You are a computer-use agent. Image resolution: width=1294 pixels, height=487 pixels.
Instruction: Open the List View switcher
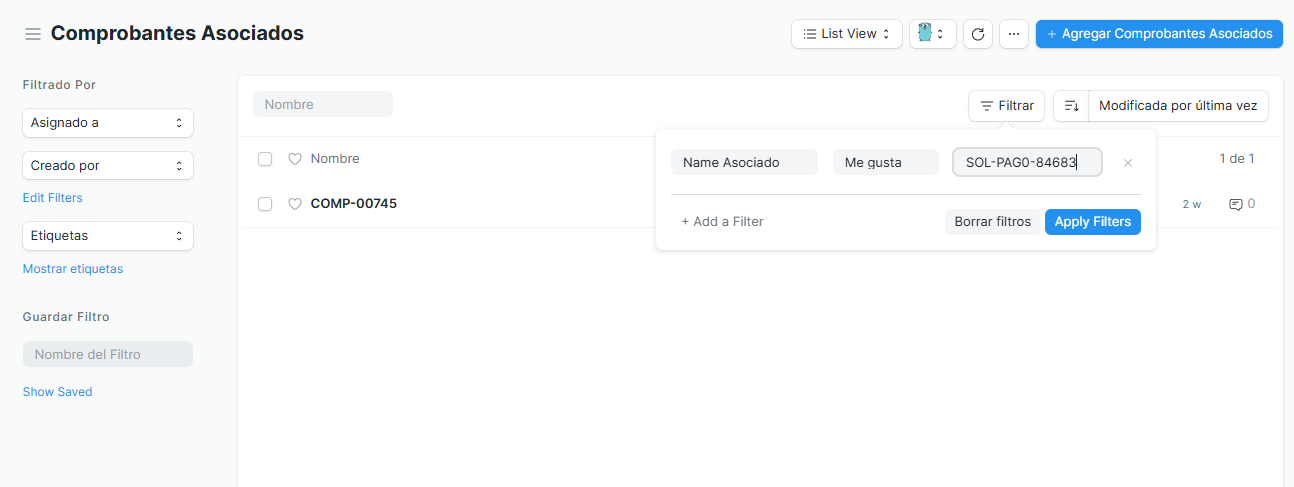click(846, 34)
